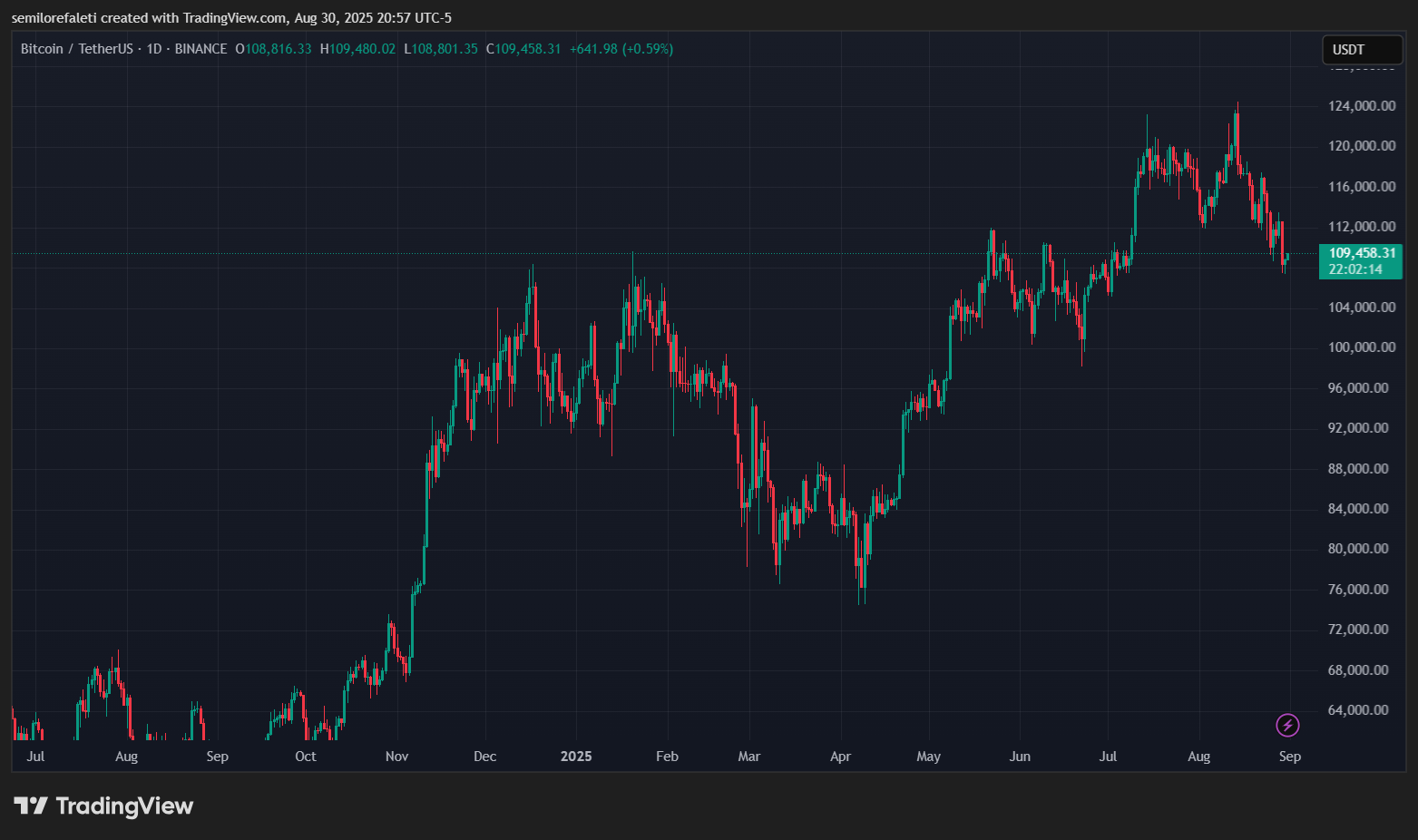Click the semilorefaleti attribution text

(53, 17)
